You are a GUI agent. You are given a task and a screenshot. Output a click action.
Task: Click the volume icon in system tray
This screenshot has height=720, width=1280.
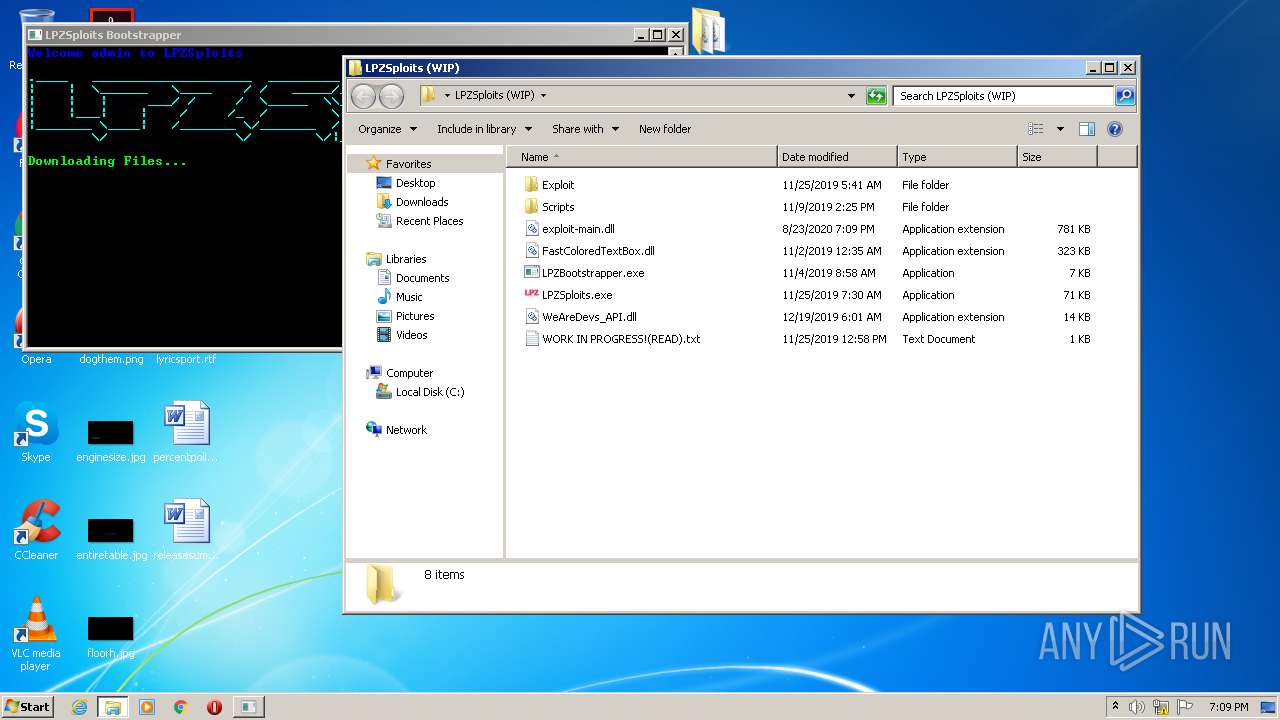pyautogui.click(x=1137, y=707)
